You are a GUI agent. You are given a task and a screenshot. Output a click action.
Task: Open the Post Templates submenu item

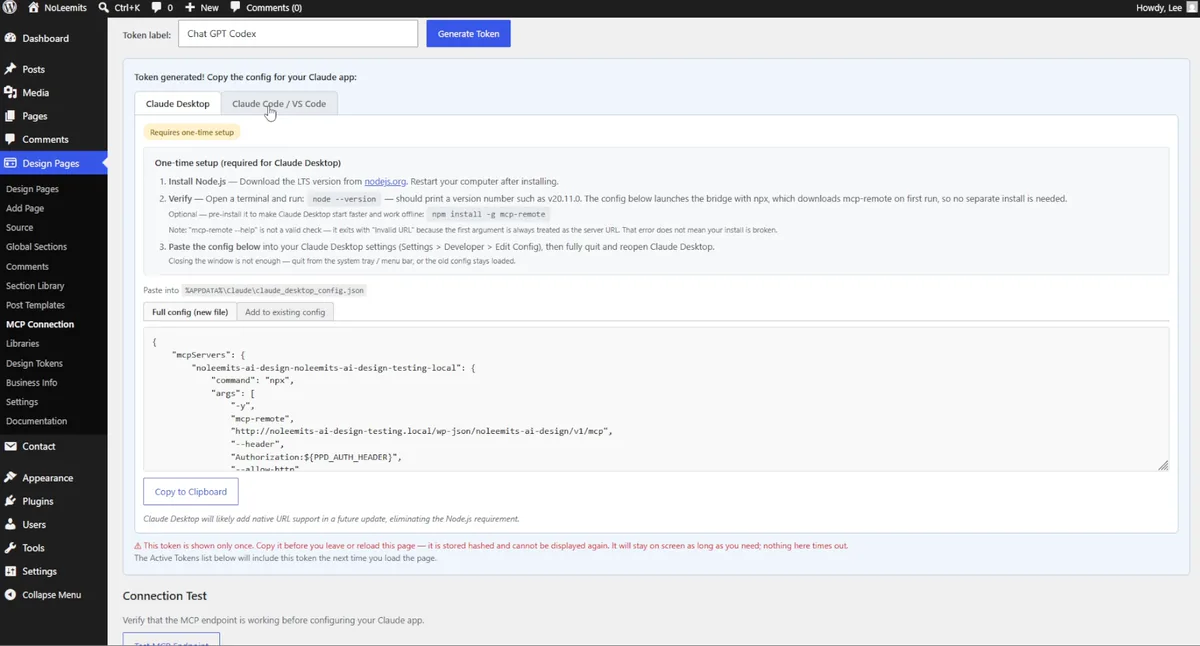pos(35,305)
